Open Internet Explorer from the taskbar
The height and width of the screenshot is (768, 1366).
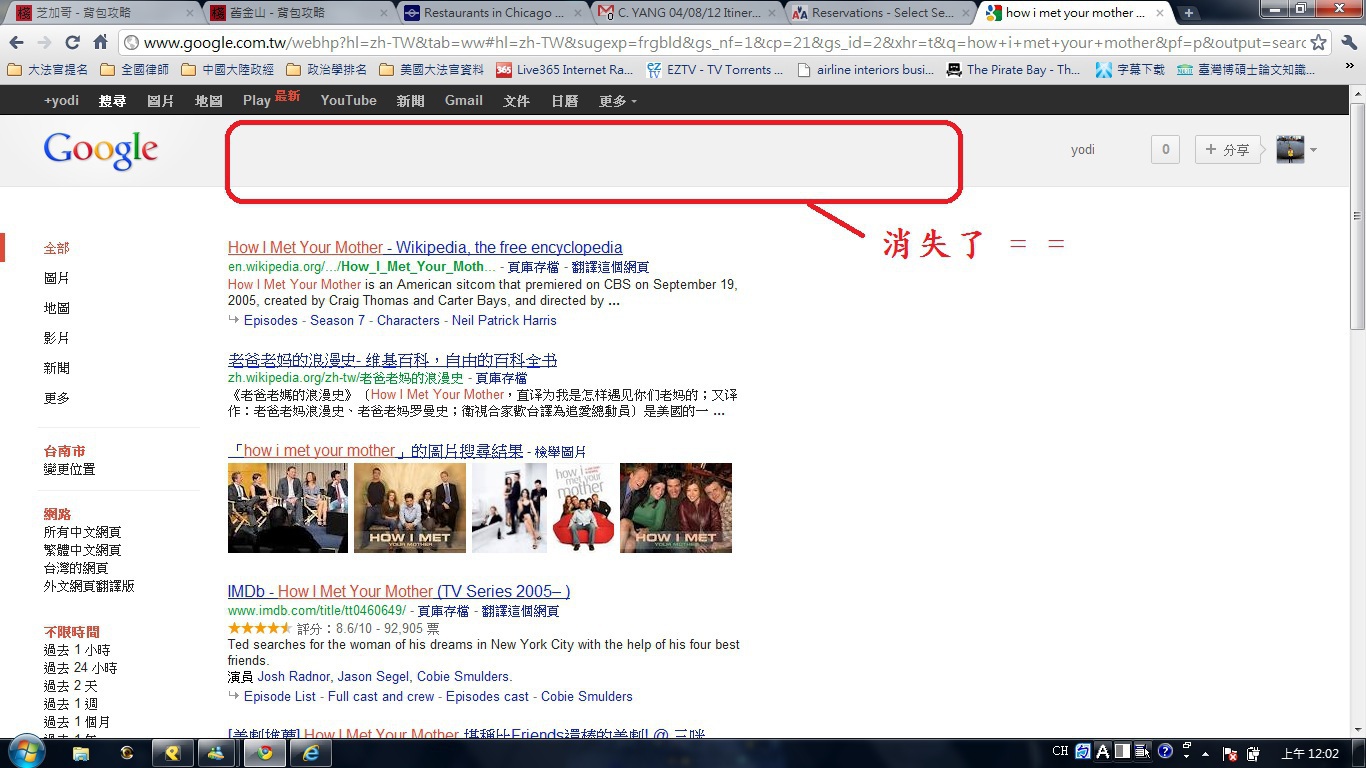click(x=311, y=753)
